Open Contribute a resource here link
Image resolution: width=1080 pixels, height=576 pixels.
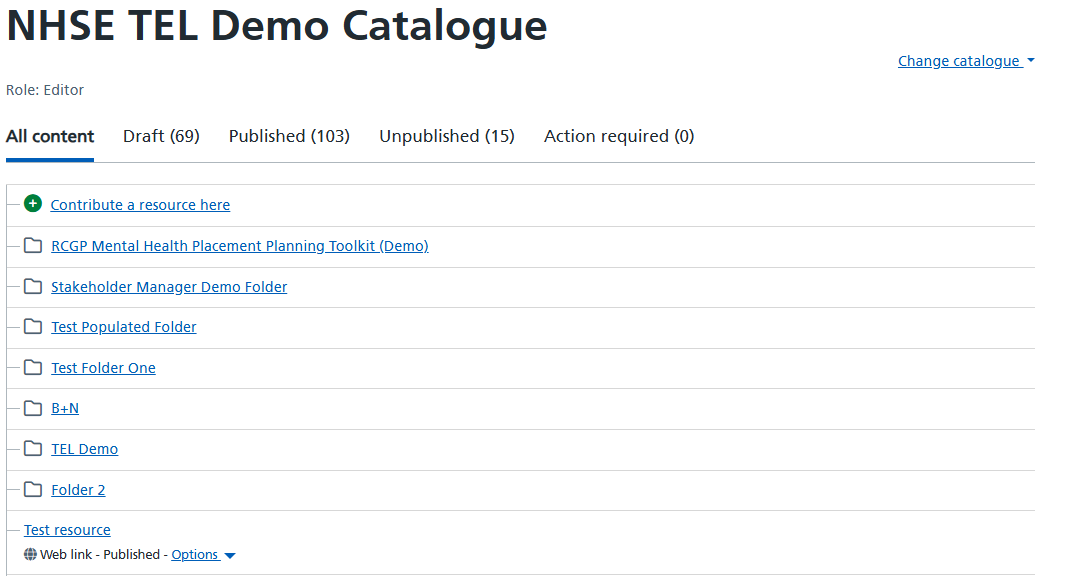pyautogui.click(x=141, y=205)
